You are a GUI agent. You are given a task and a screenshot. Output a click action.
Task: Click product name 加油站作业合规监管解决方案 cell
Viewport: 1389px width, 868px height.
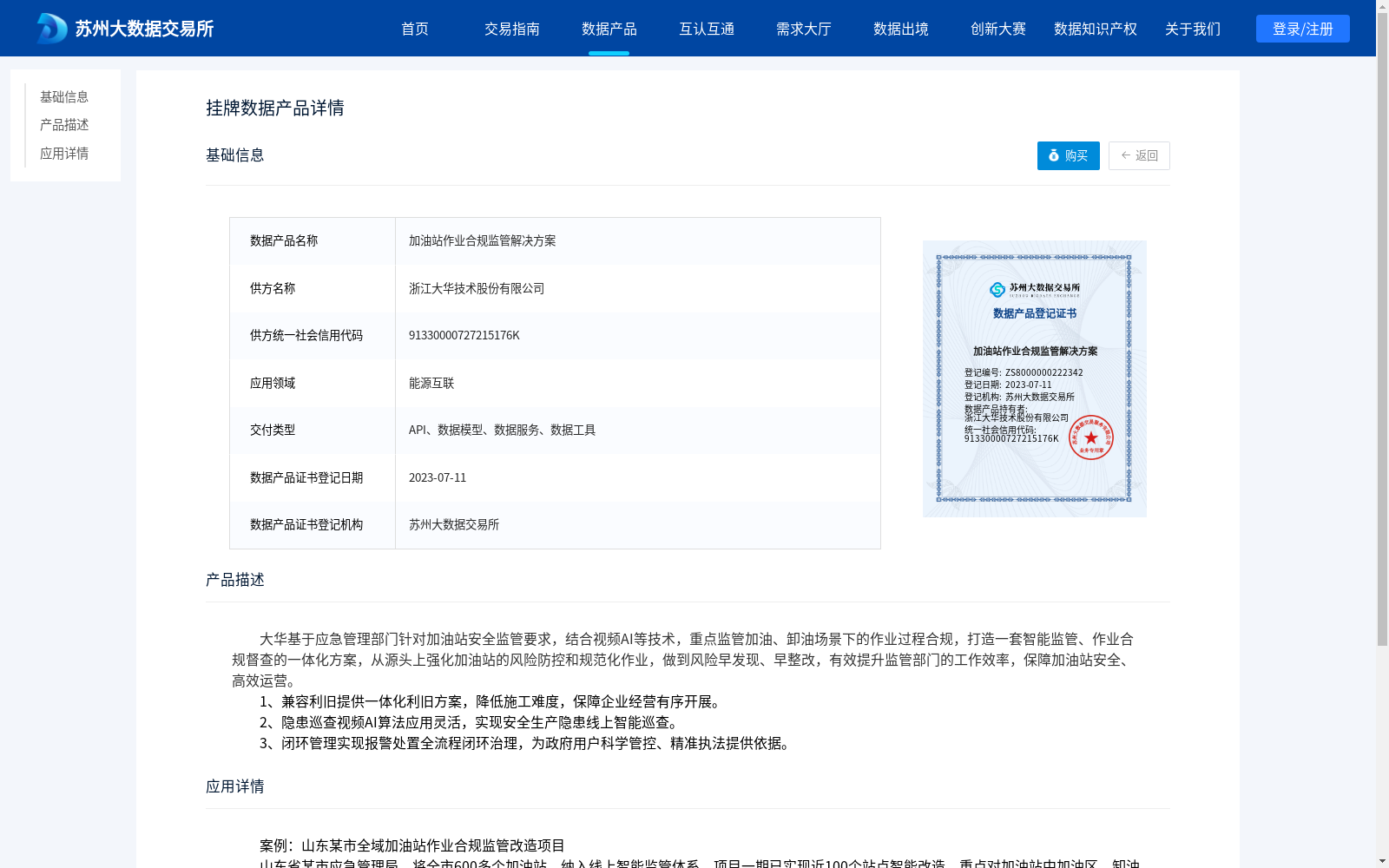(x=638, y=241)
